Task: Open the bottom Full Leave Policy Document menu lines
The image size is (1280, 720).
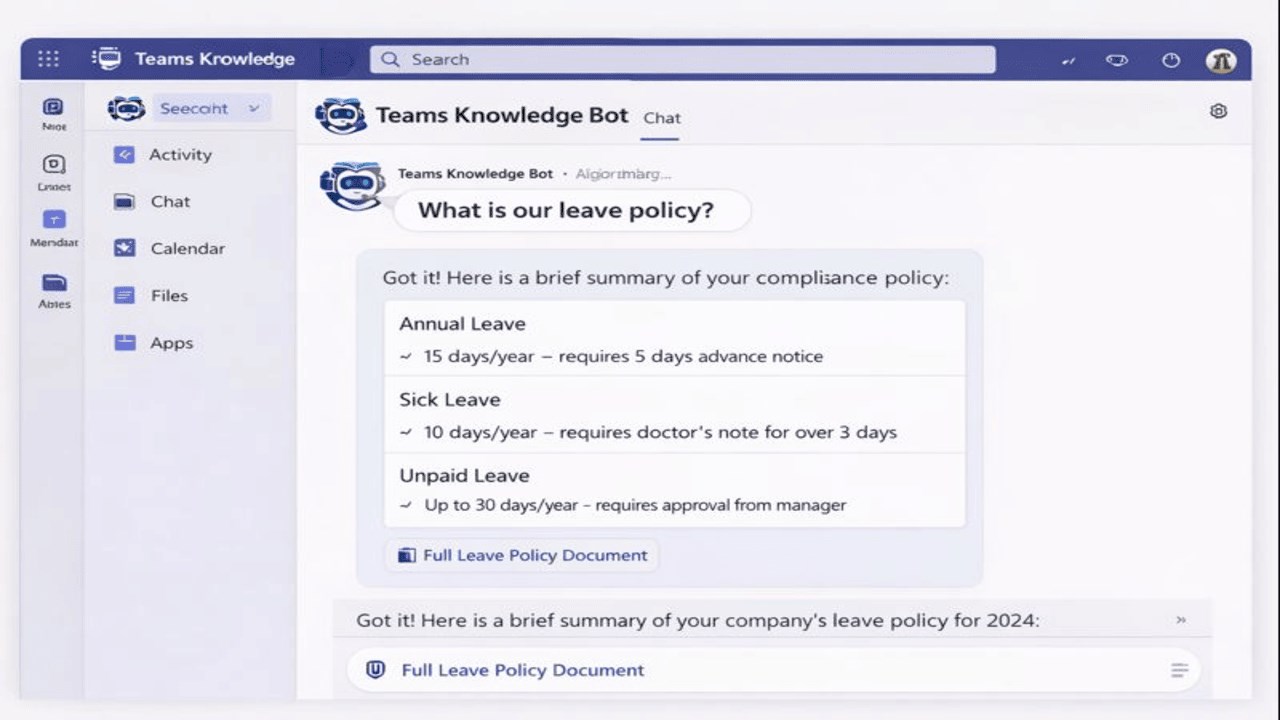Action: [1180, 670]
